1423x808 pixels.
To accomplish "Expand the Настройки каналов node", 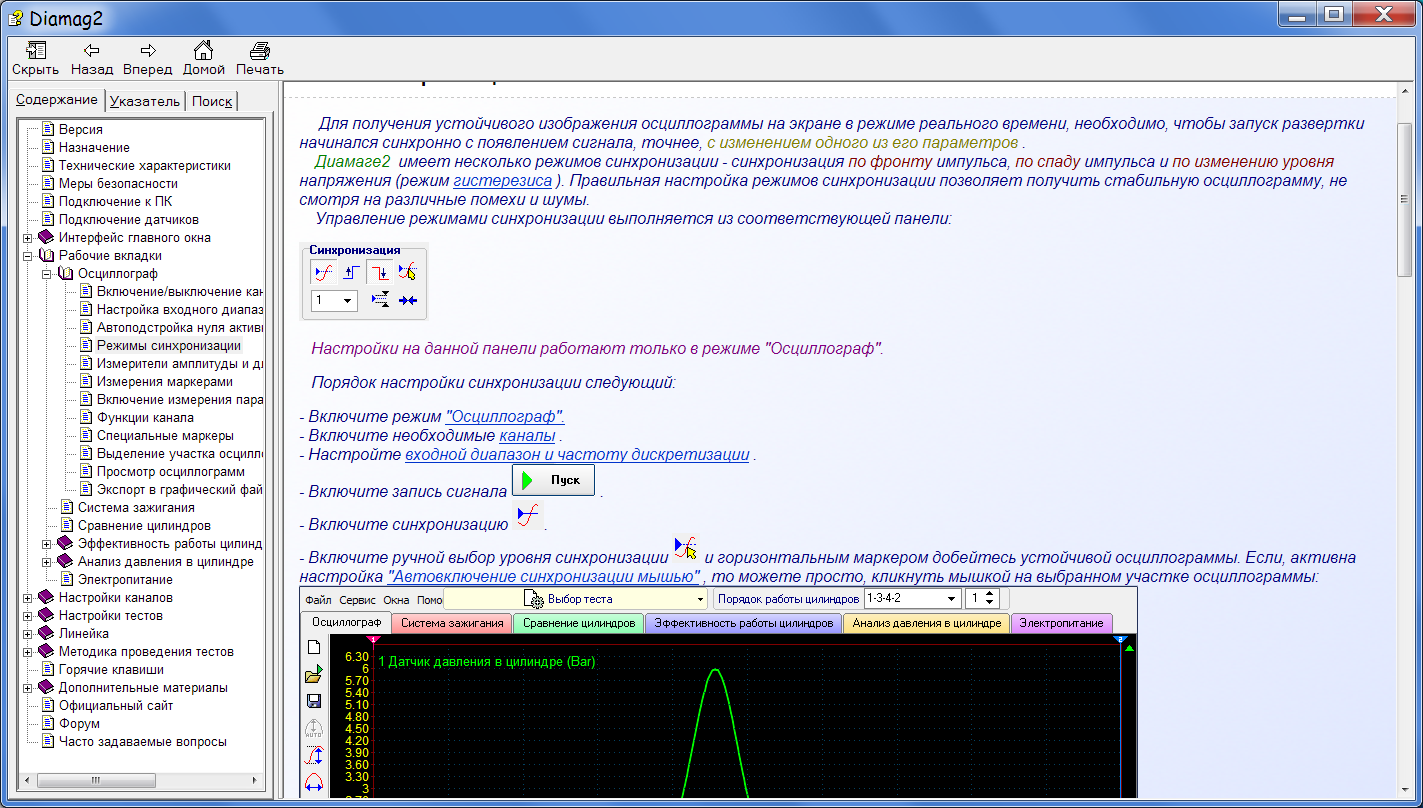I will (28, 598).
